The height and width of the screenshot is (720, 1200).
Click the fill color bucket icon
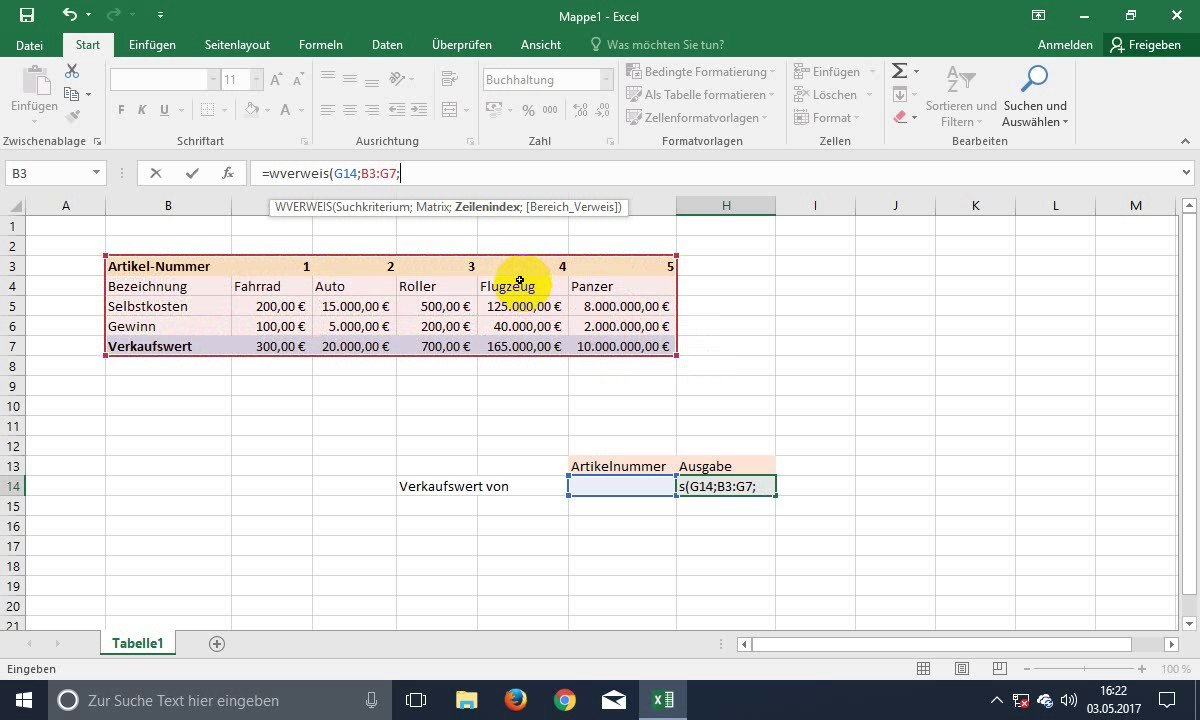pos(252,110)
